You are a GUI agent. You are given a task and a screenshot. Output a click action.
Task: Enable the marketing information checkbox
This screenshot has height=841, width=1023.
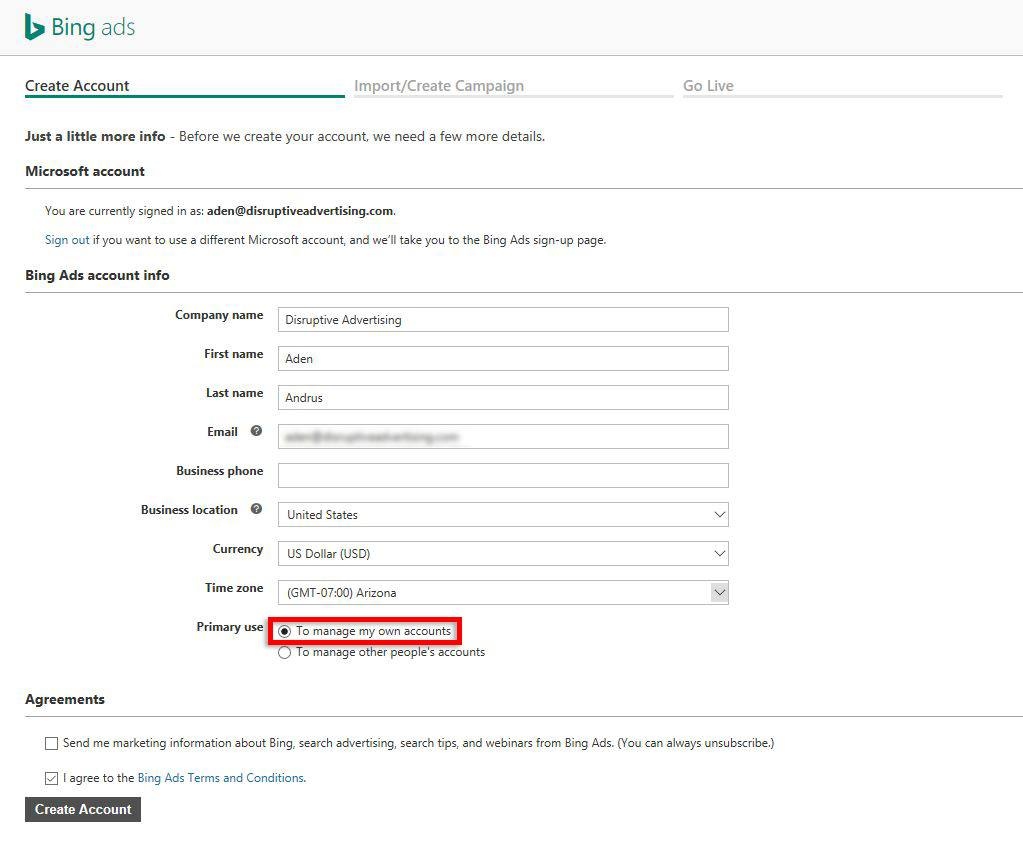click(52, 743)
